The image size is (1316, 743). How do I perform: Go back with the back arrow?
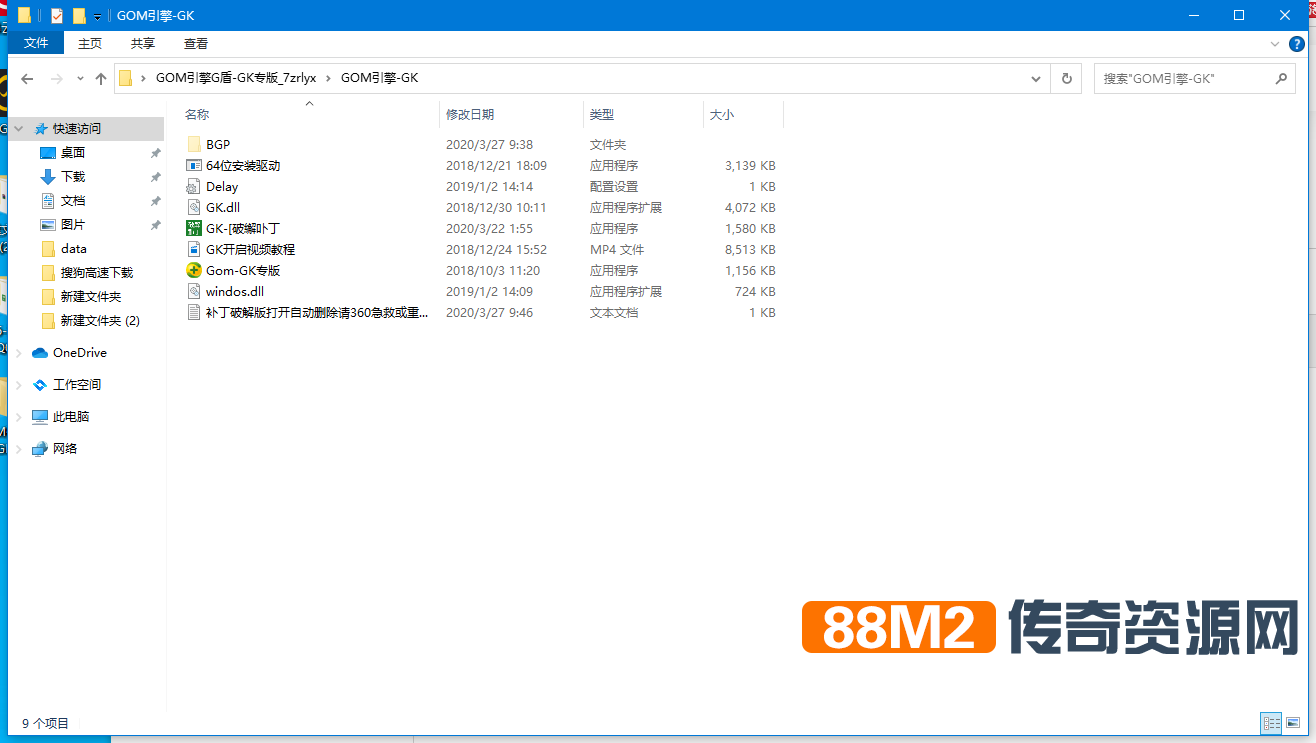27,78
